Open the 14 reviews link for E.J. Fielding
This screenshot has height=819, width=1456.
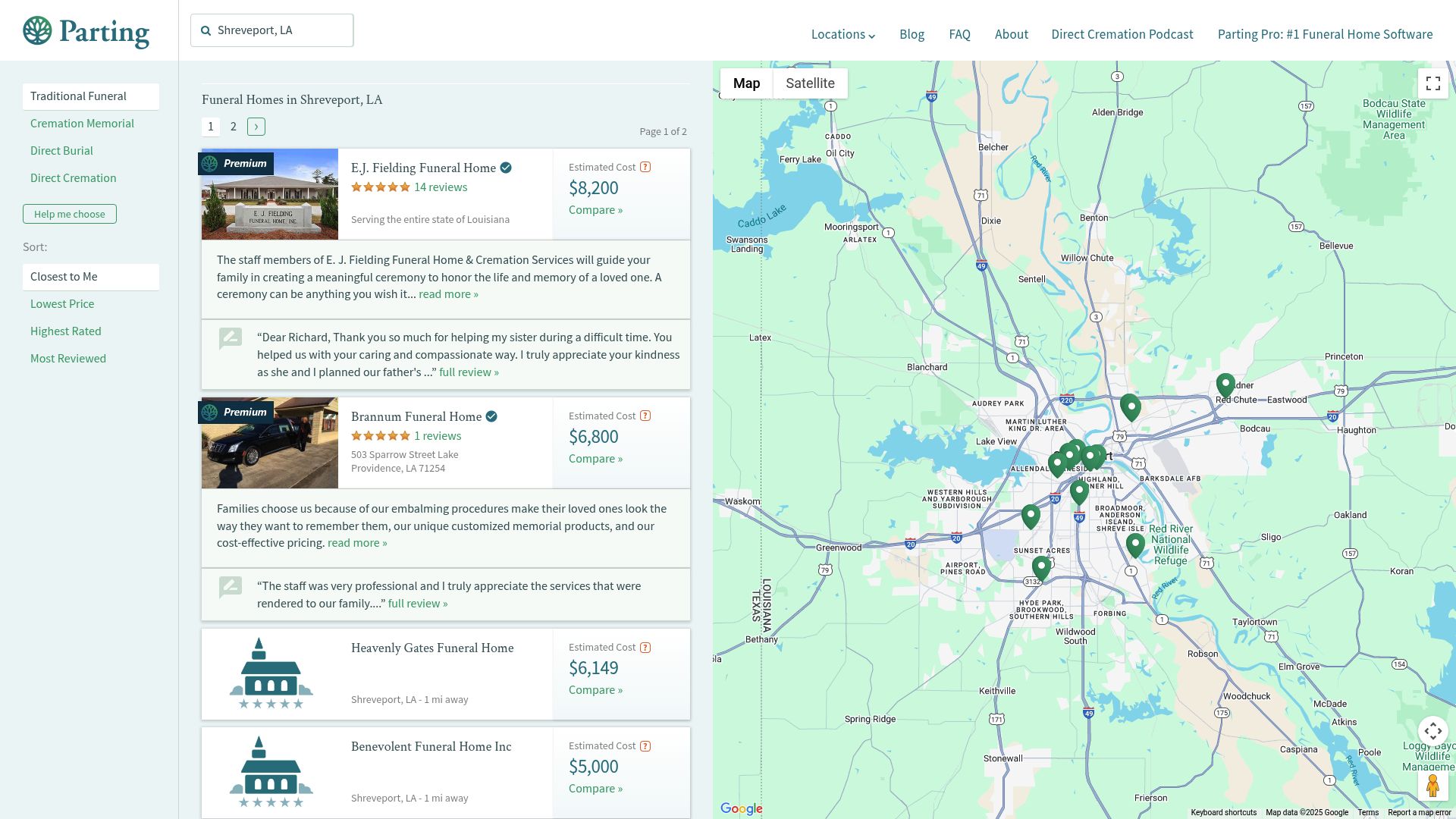(440, 187)
